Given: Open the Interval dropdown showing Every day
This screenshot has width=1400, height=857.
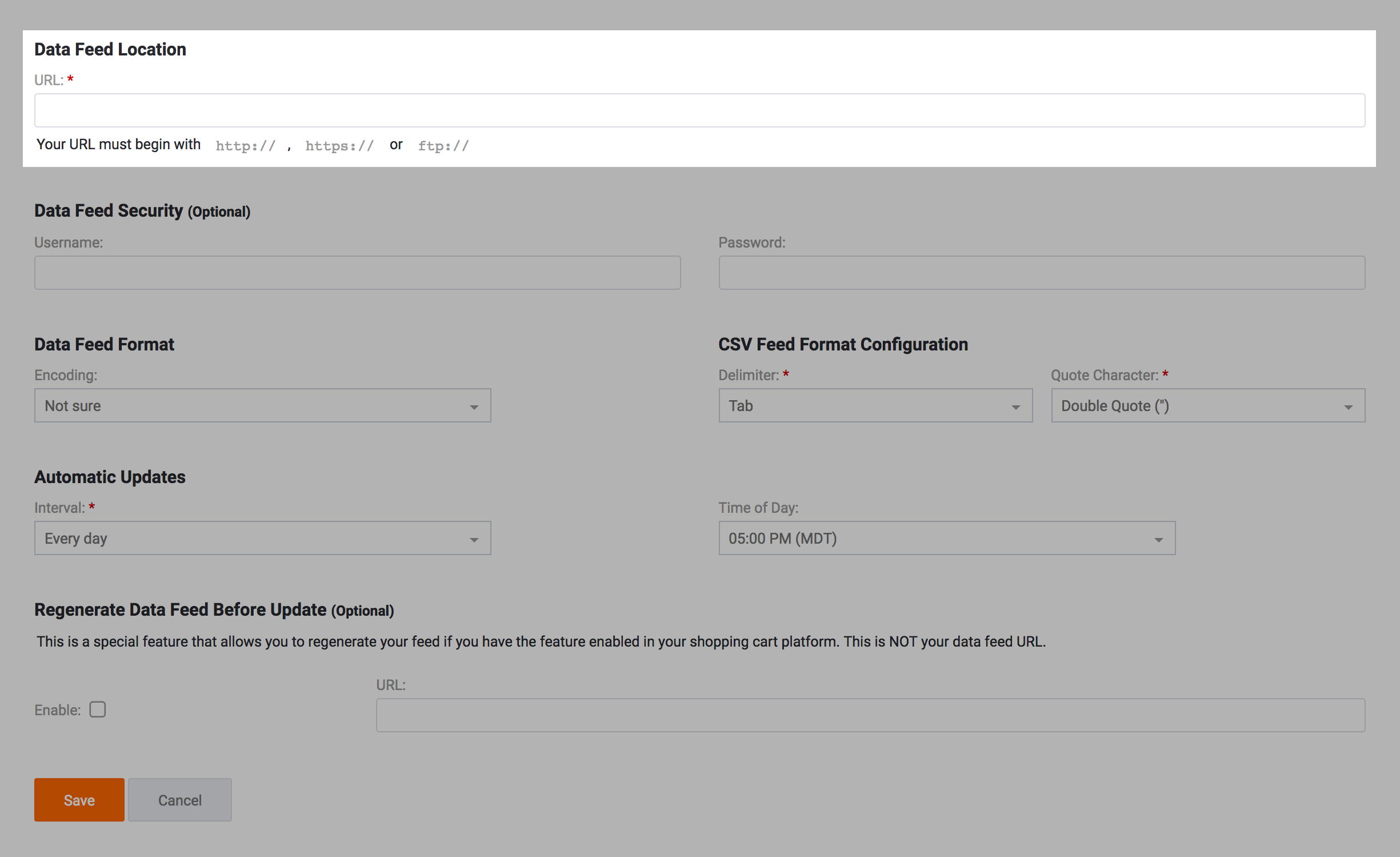Looking at the screenshot, I should pos(262,539).
